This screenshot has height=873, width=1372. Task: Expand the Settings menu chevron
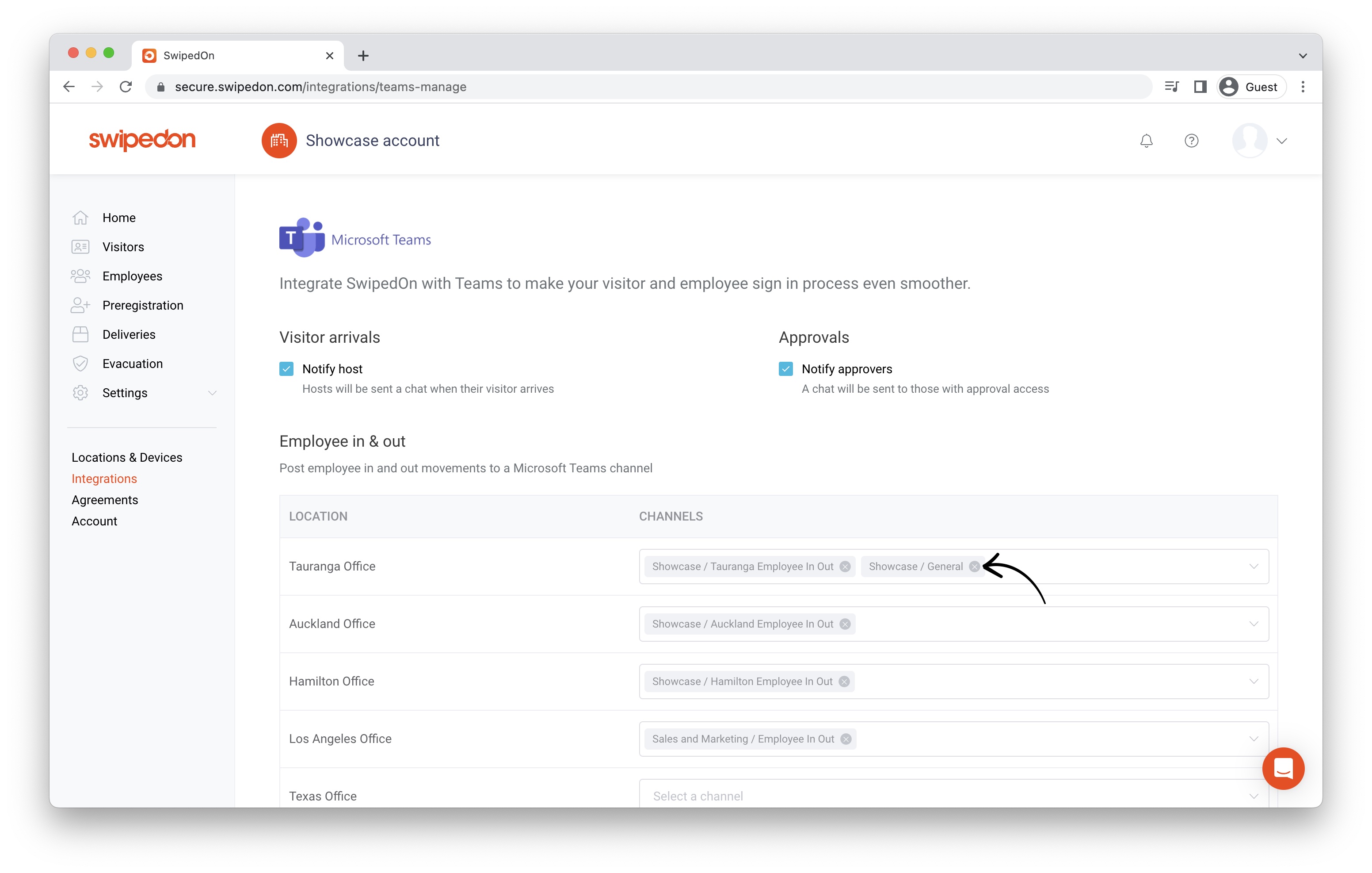click(x=213, y=393)
